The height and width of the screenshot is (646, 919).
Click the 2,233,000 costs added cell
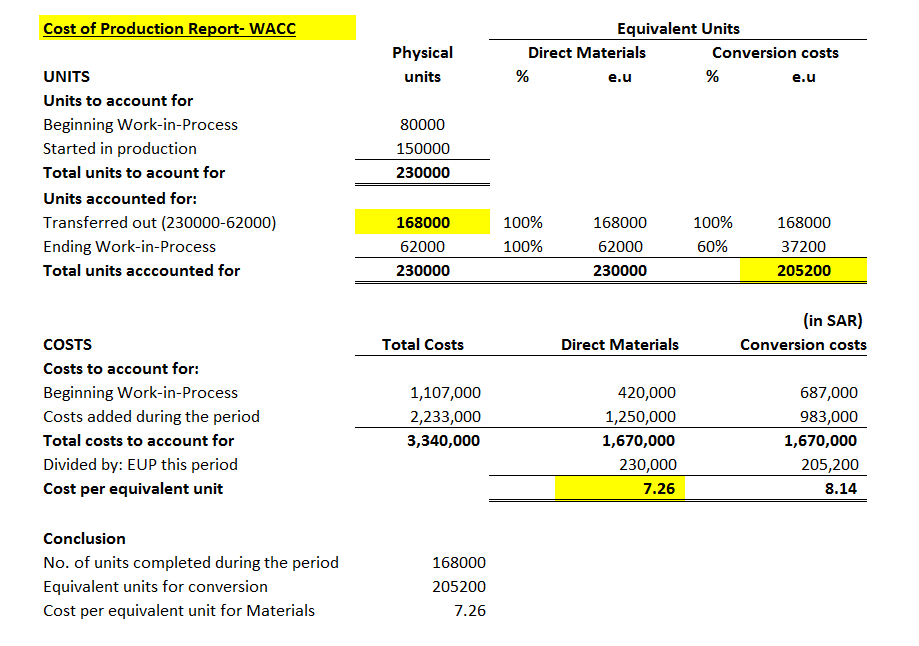[x=445, y=417]
